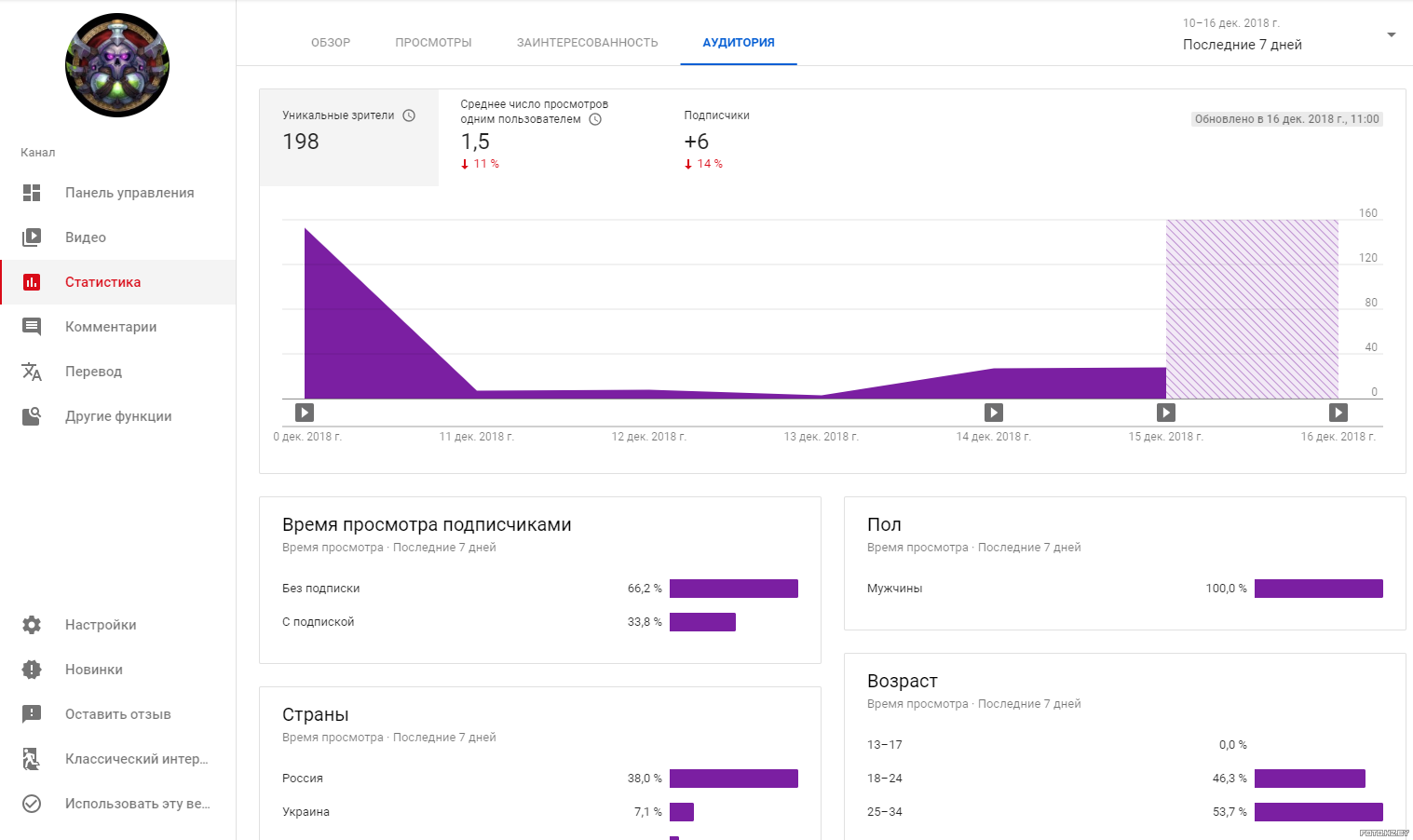Click the Классический интерфейс exit icon
1413x840 pixels.
point(32,759)
